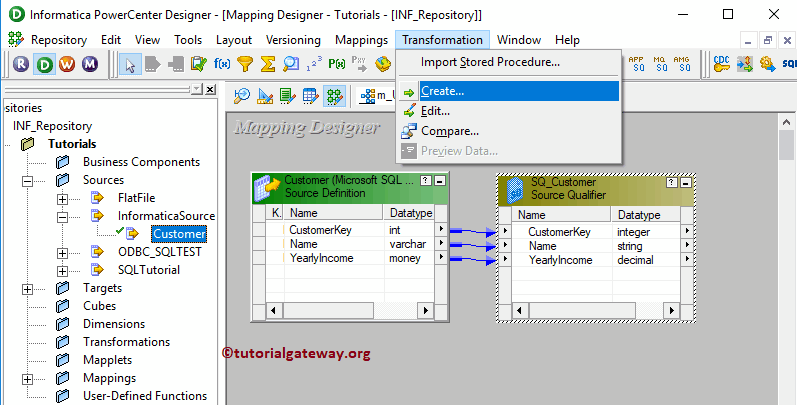Click the gear with blue arrow icon
The width and height of the screenshot is (797, 405).
click(768, 64)
